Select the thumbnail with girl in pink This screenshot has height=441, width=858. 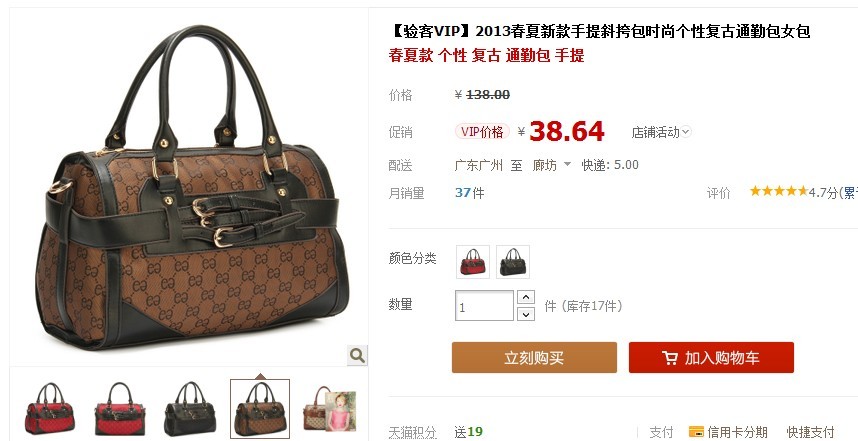tap(330, 408)
